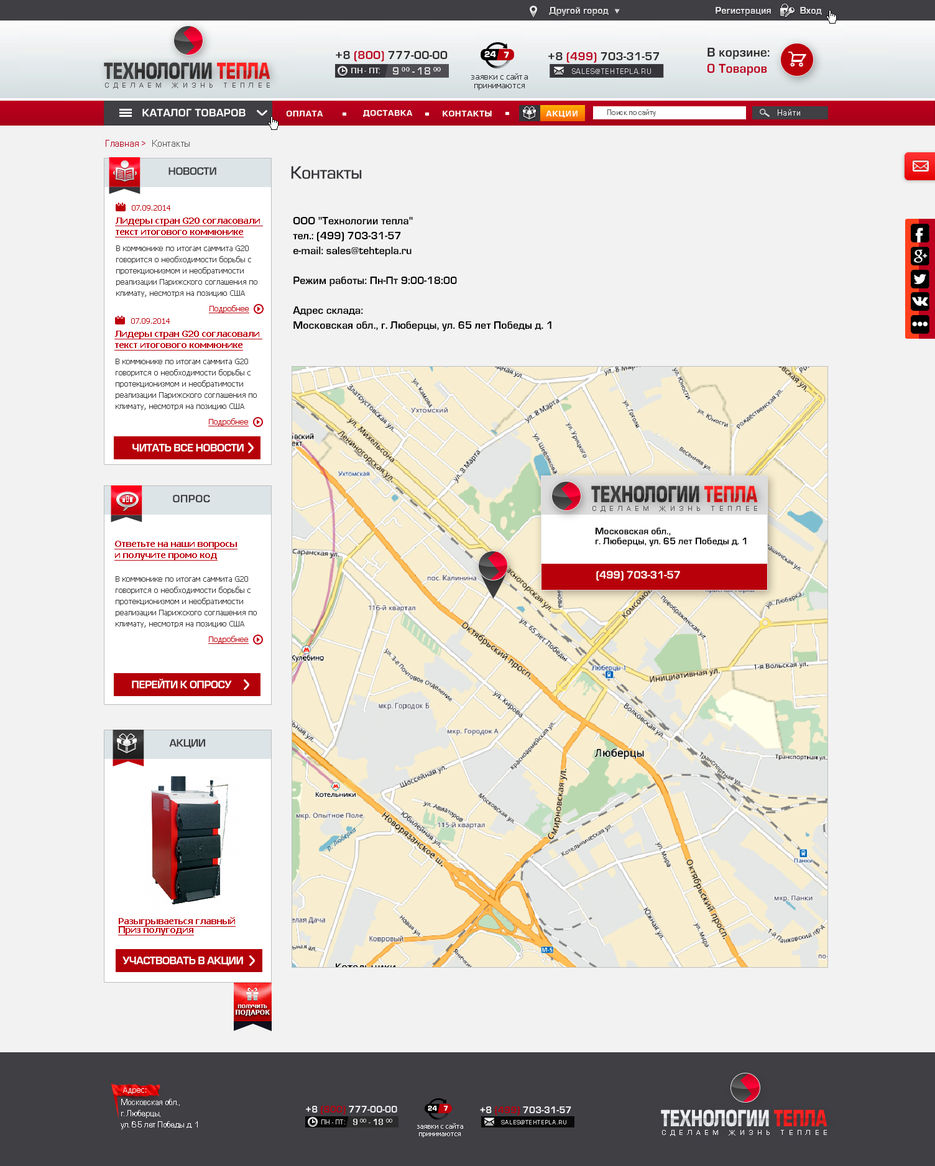Open the Контакты menu item
The image size is (935, 1166).
click(x=466, y=114)
